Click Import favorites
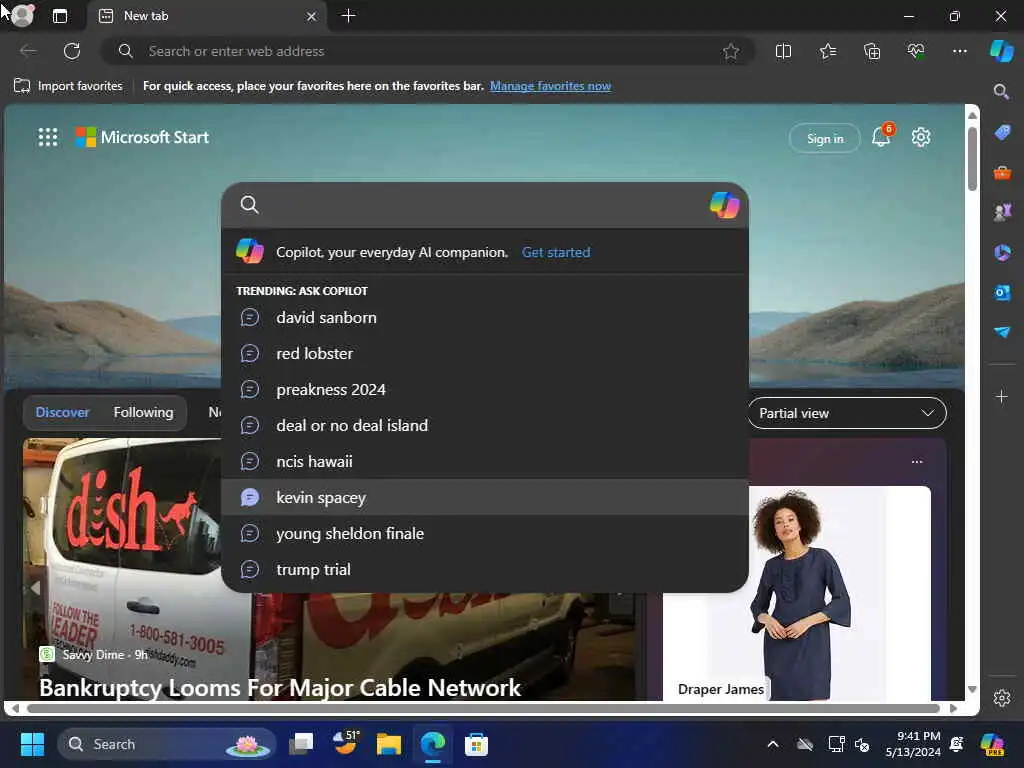Screen dimensions: 1024x768 pos(68,86)
